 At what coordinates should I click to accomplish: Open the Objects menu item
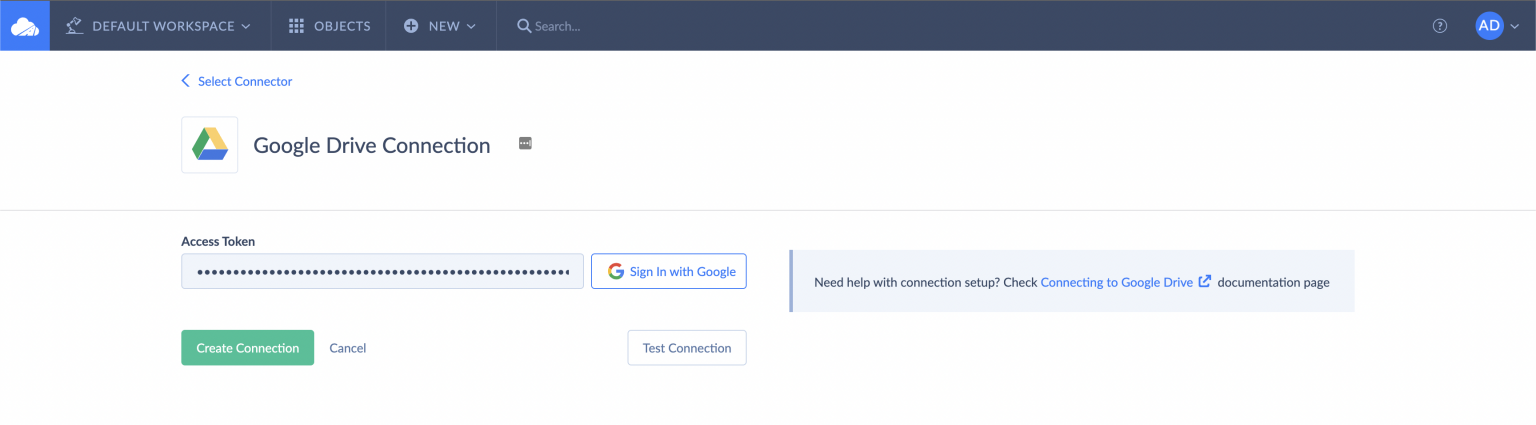click(x=342, y=26)
